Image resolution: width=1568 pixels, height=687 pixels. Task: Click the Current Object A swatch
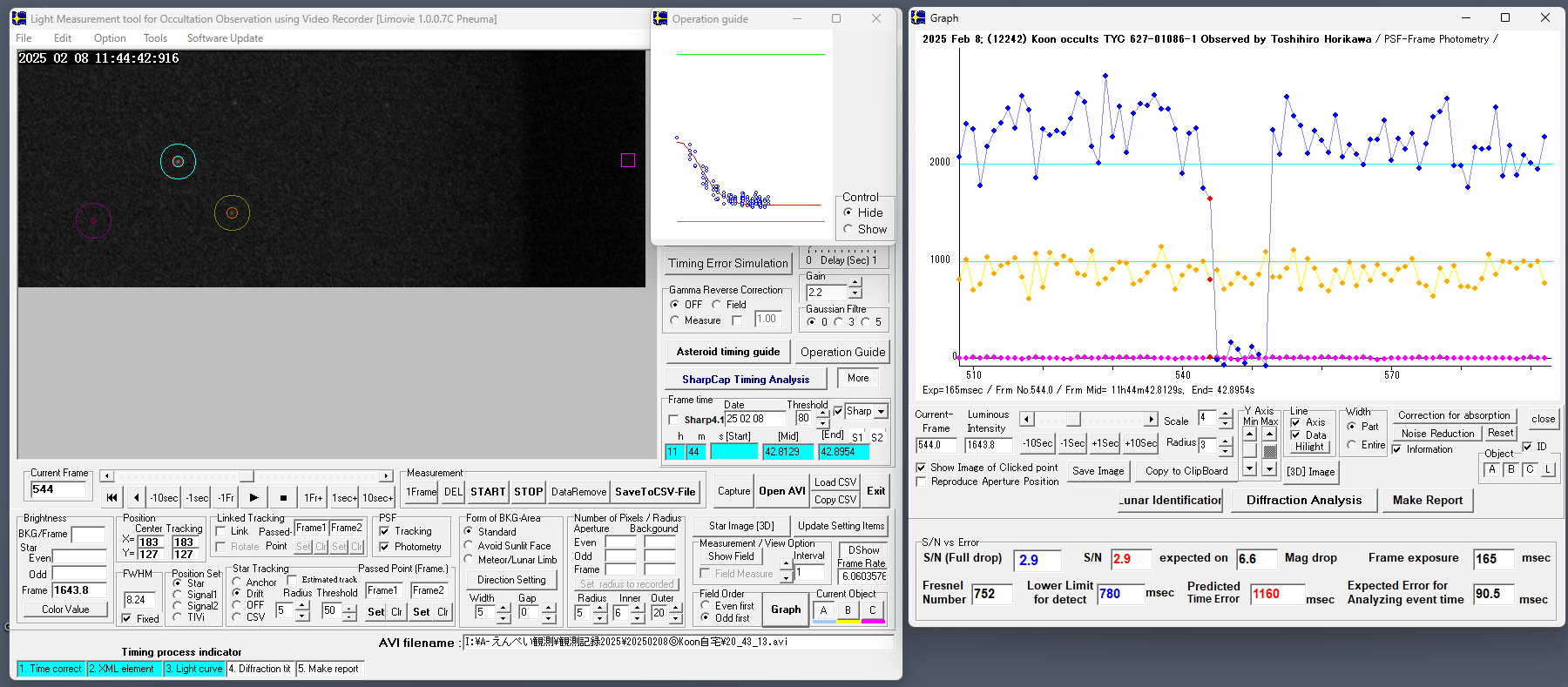click(824, 610)
